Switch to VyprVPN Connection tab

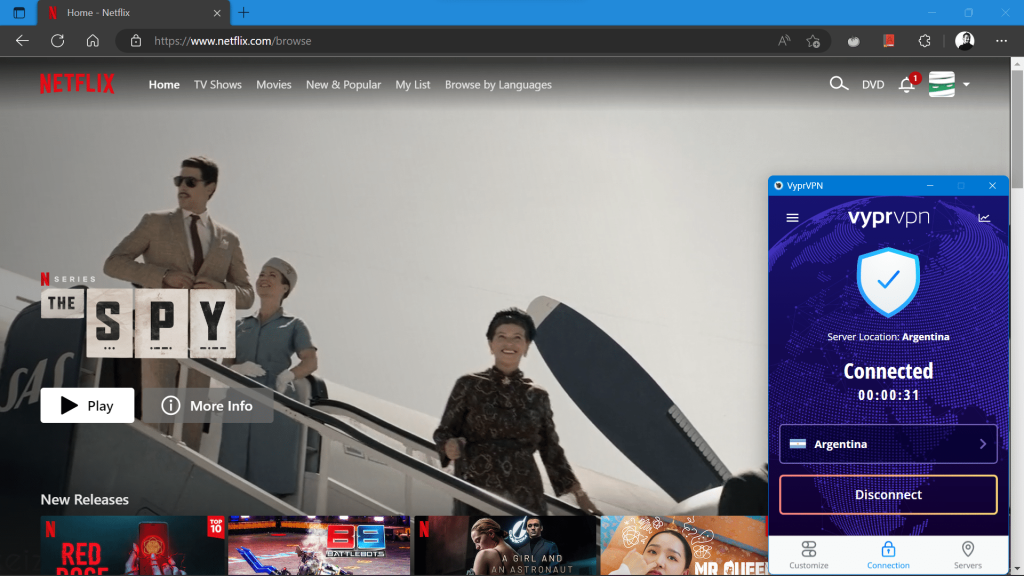888,555
